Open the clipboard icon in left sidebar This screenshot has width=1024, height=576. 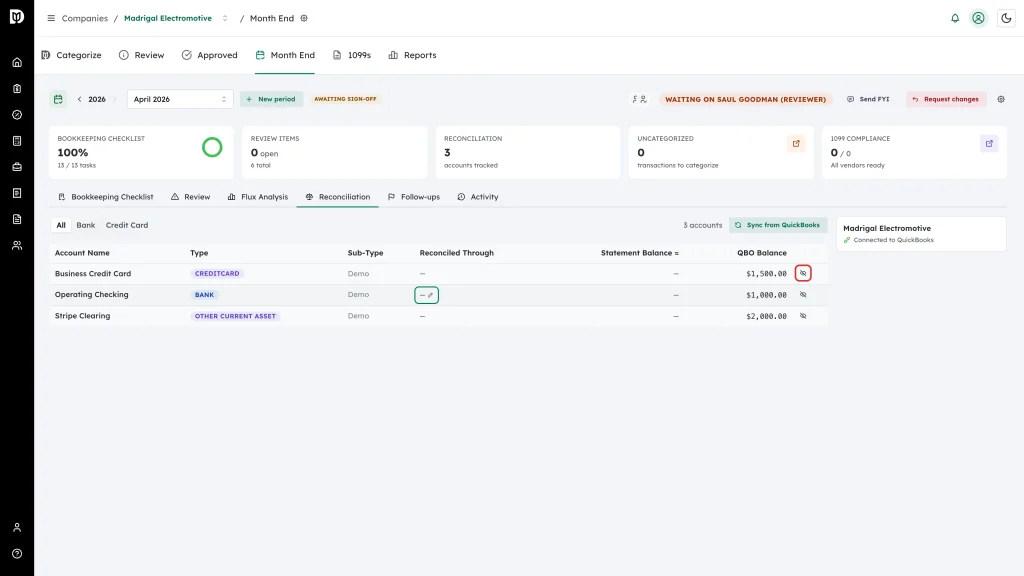(17, 89)
